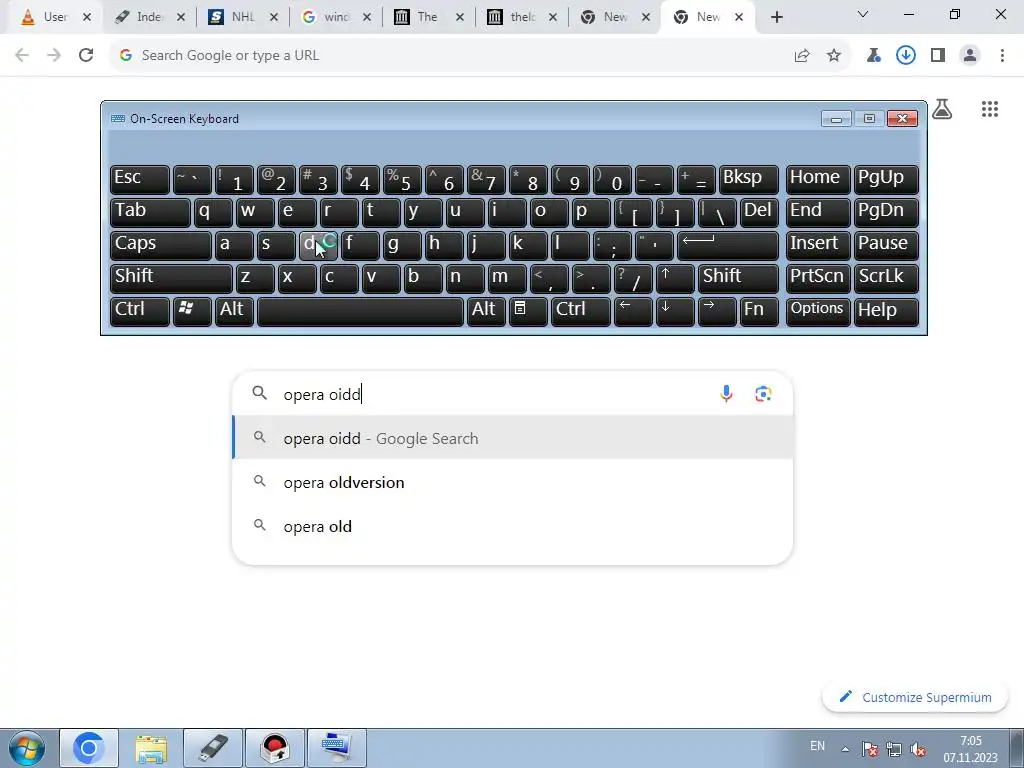Viewport: 1024px width, 768px height.
Task: Click the Del key
Action: pyautogui.click(x=759, y=212)
